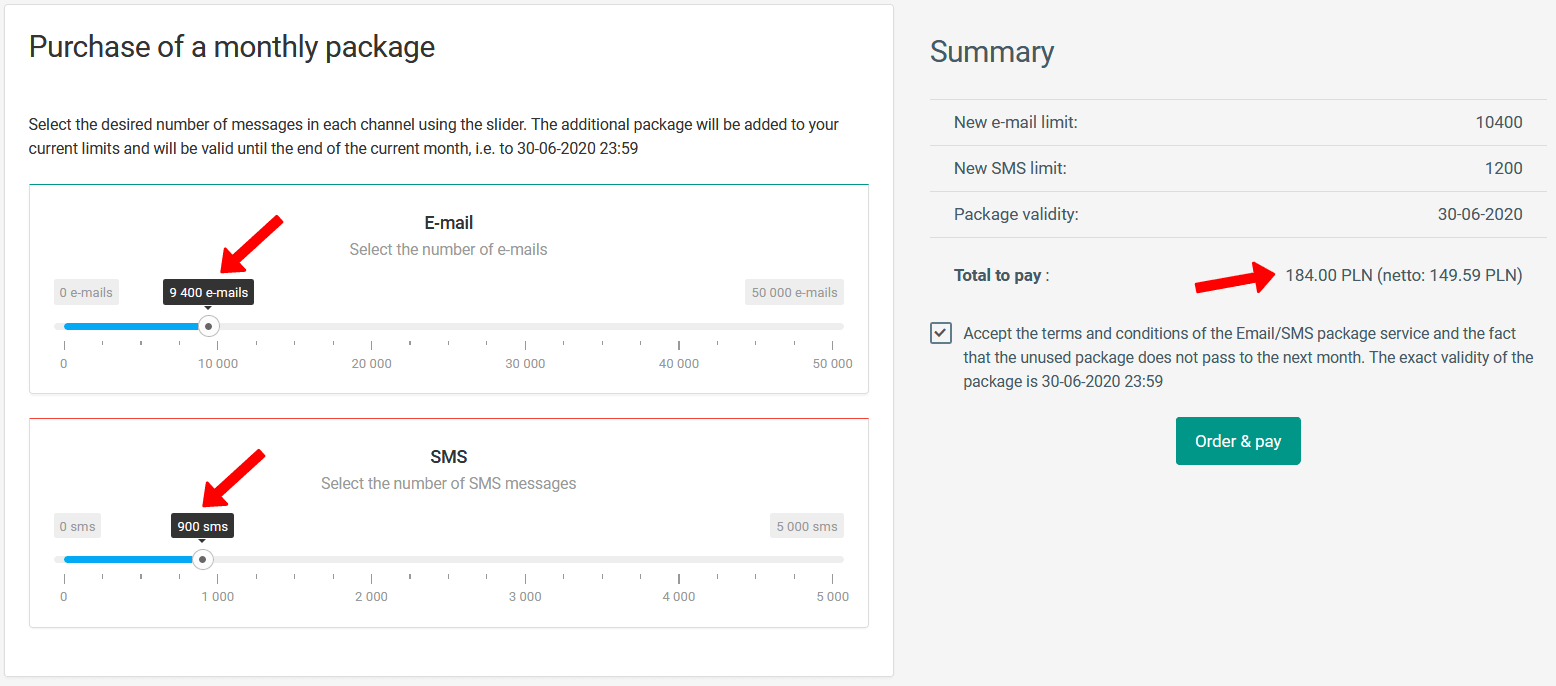Click the '50 000 e-mails' maximum badge
This screenshot has width=1556, height=686.
tap(794, 292)
